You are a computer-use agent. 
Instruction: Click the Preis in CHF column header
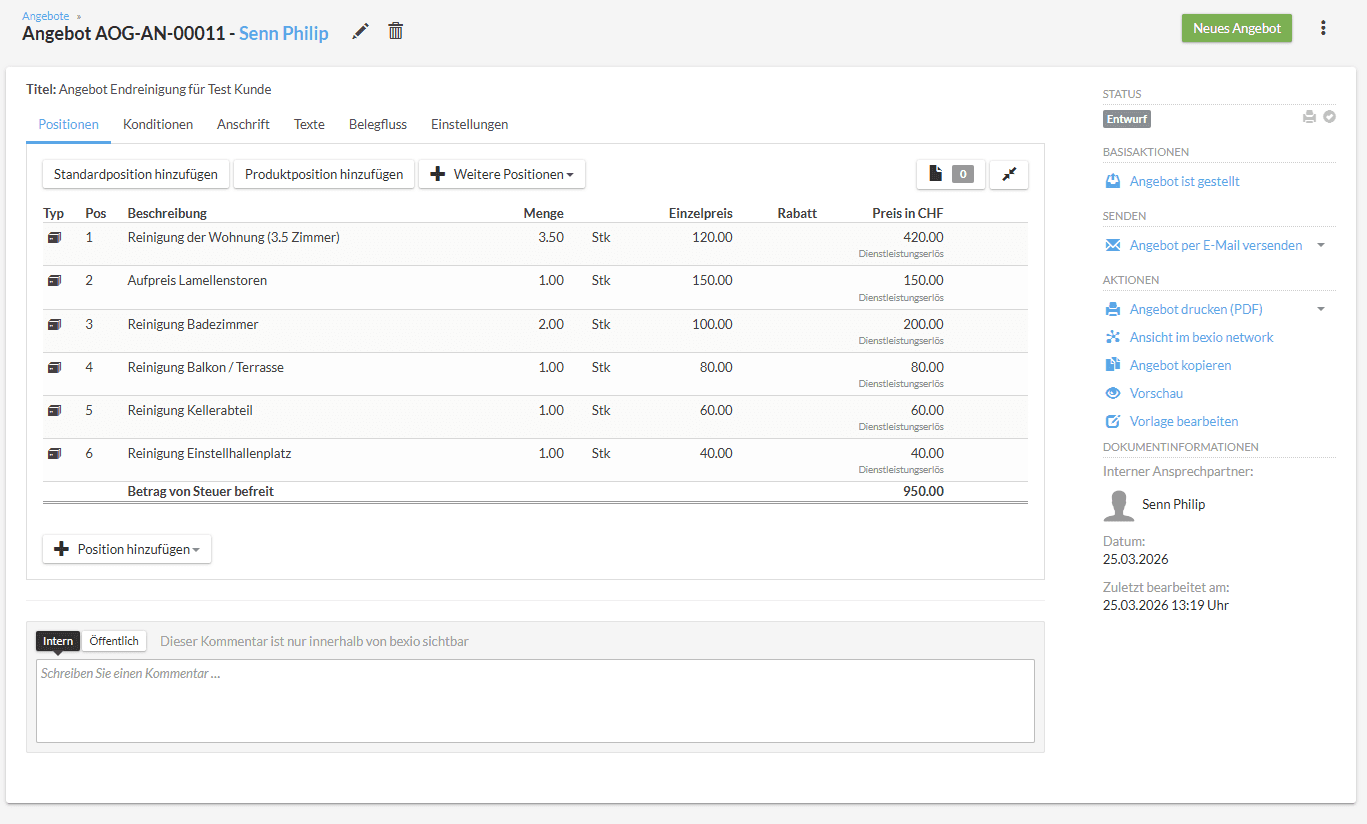click(908, 213)
